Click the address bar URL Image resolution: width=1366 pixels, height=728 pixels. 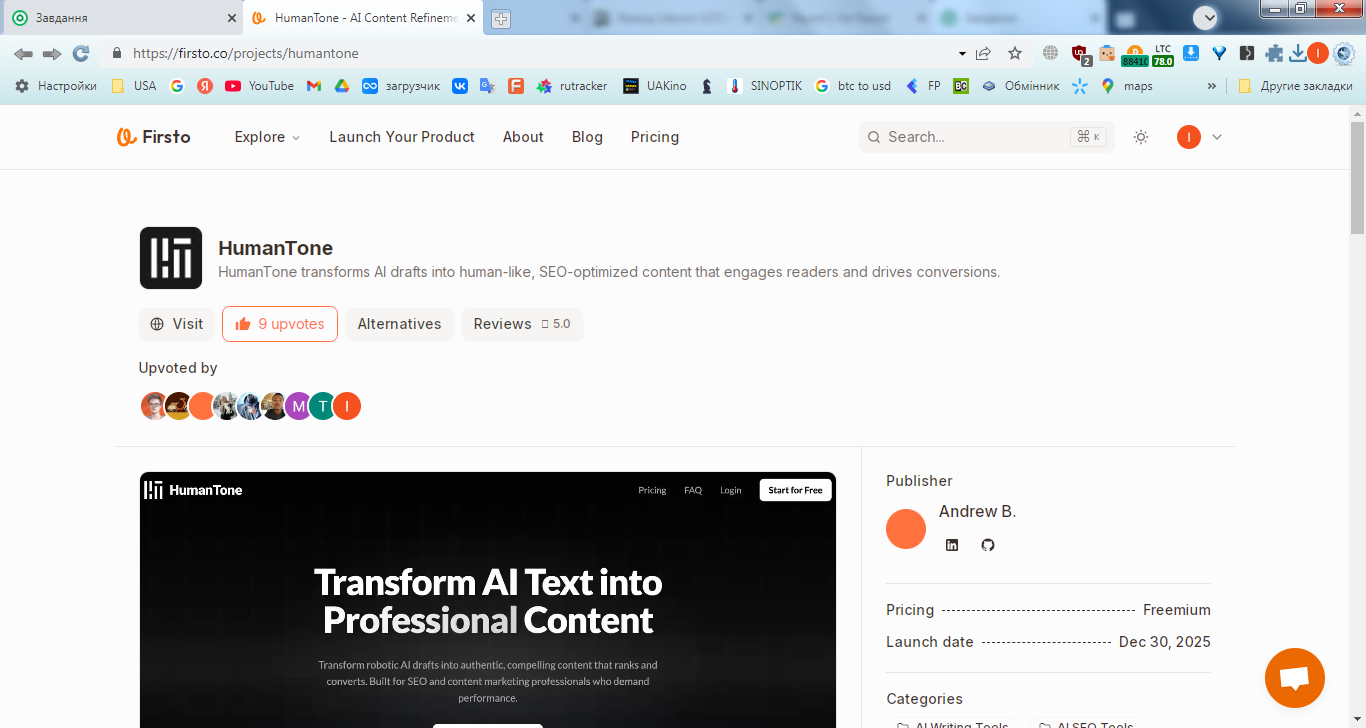point(246,53)
